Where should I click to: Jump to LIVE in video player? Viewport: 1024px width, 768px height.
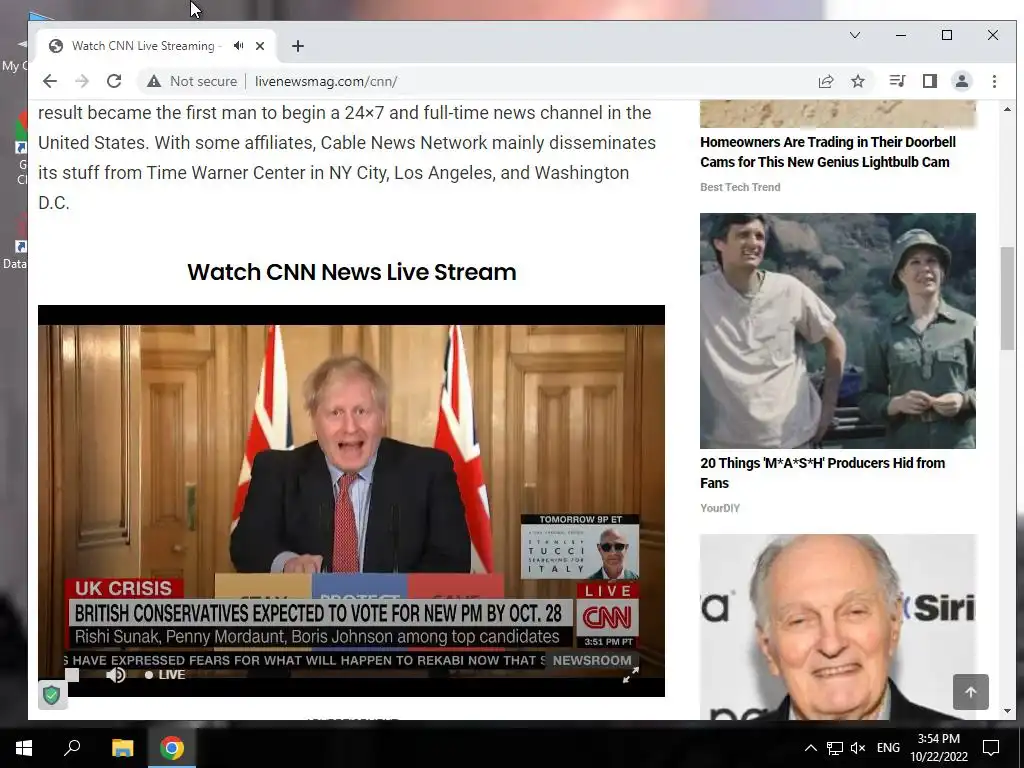(x=165, y=675)
